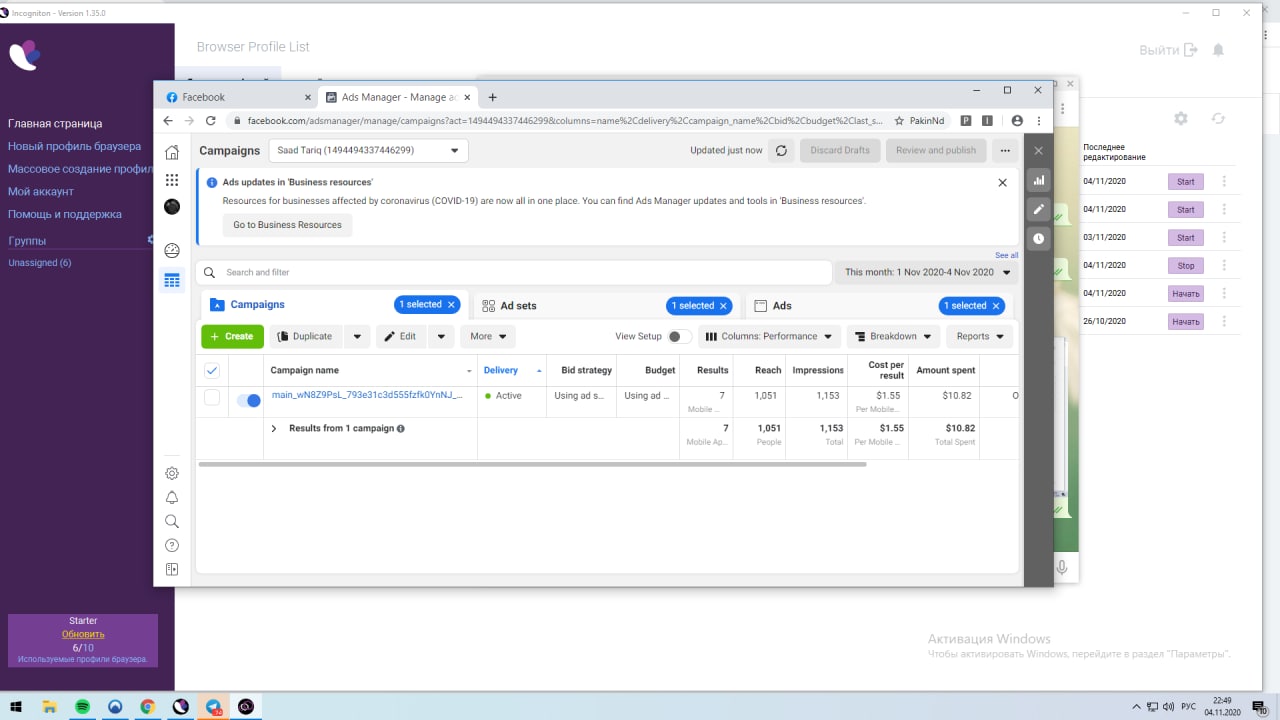Switch to the Ads tab

(x=877, y=305)
